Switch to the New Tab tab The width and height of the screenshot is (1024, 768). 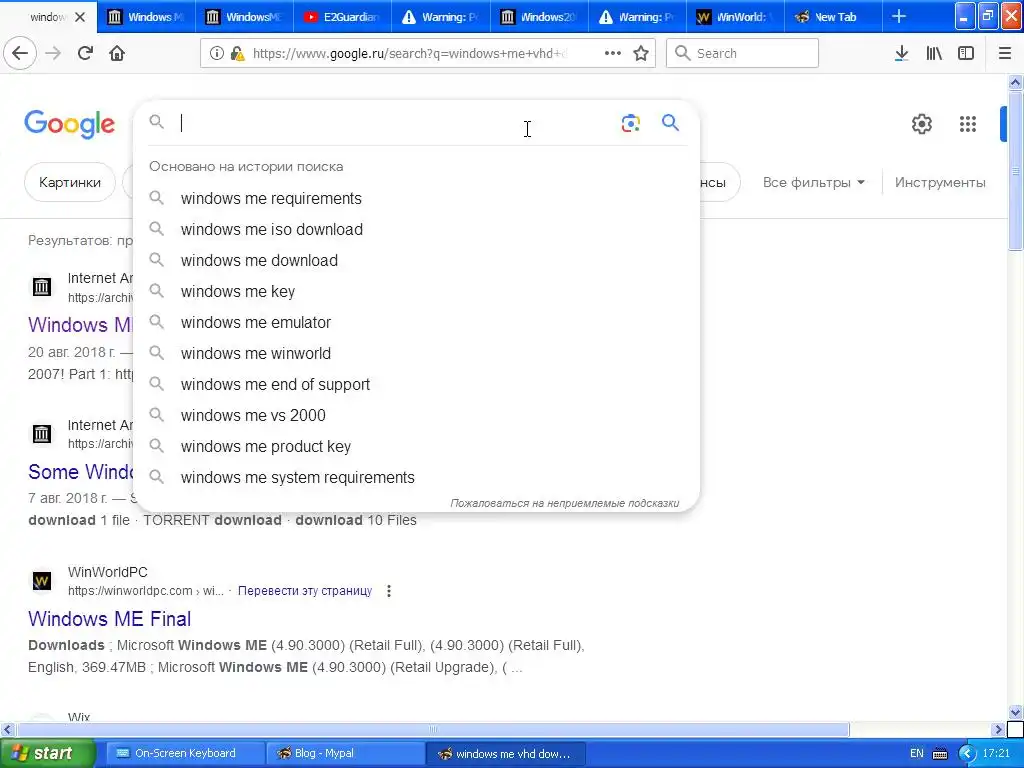(x=833, y=17)
